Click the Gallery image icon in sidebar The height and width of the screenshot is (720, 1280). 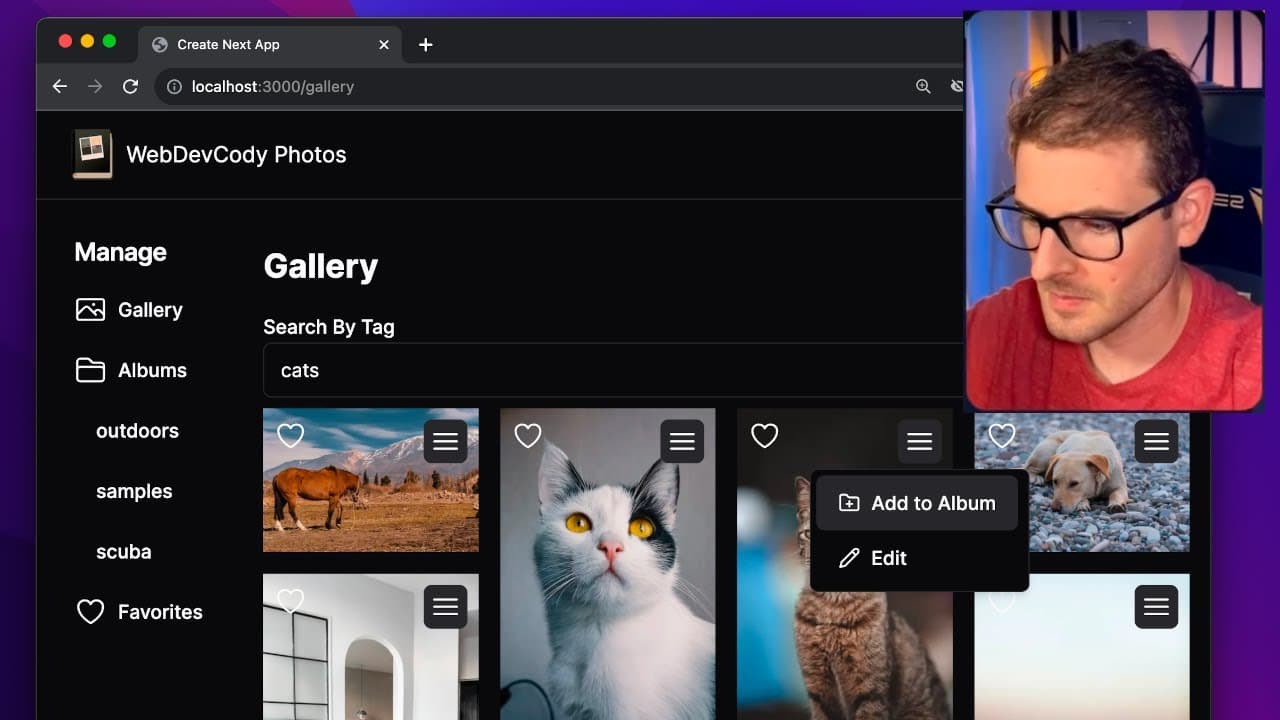point(90,310)
